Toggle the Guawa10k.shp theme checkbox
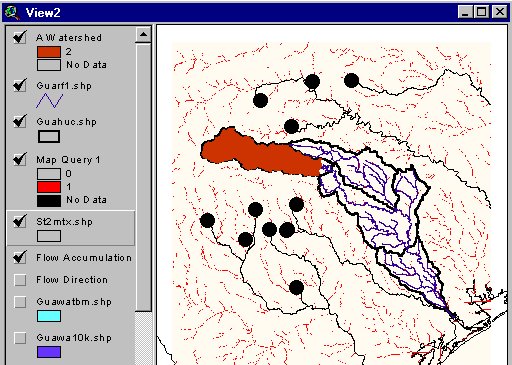Viewport: 512px width, 365px height. pos(20,338)
